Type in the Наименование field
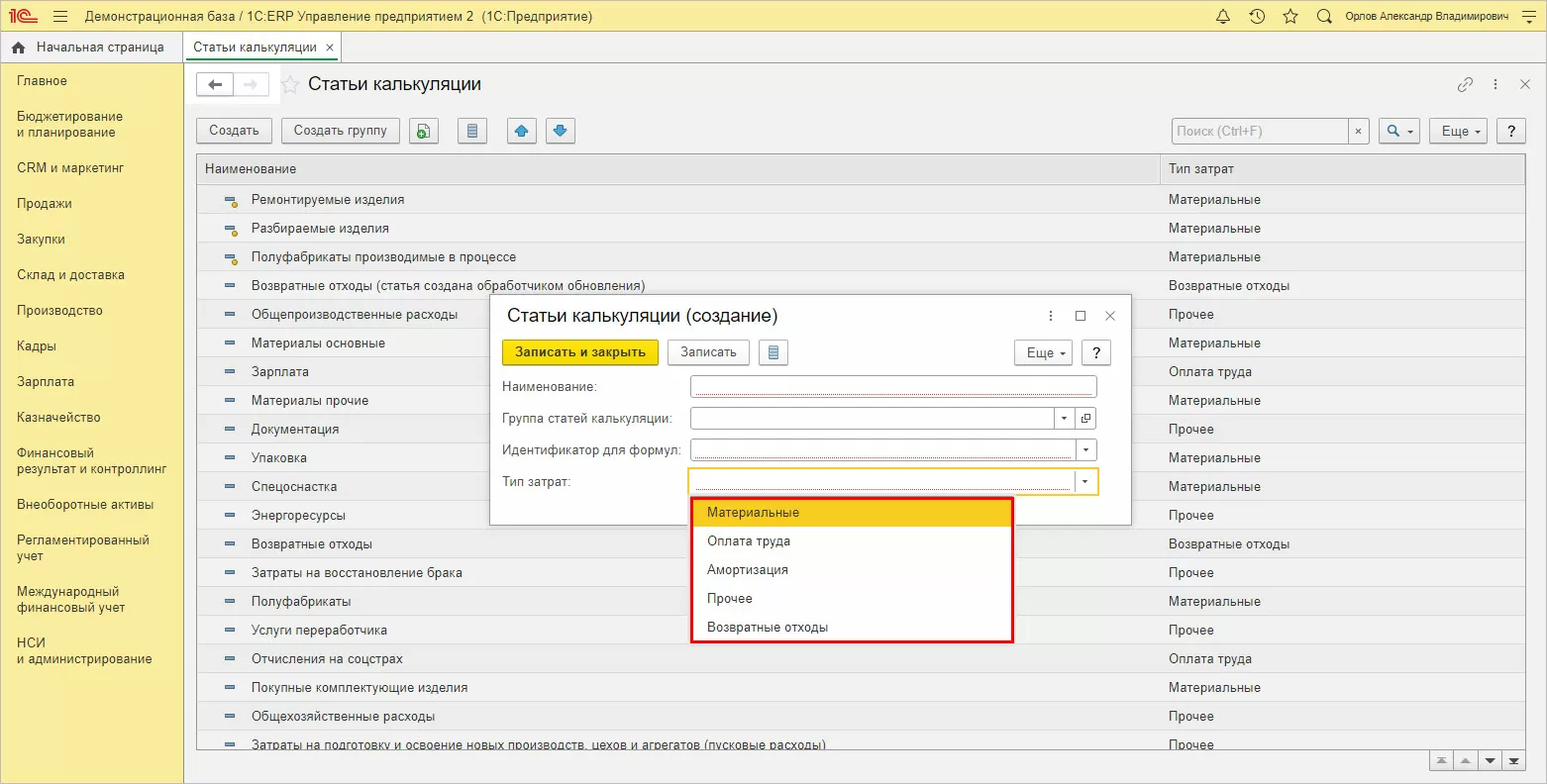Screen dimensions: 1547x784 click(x=892, y=387)
